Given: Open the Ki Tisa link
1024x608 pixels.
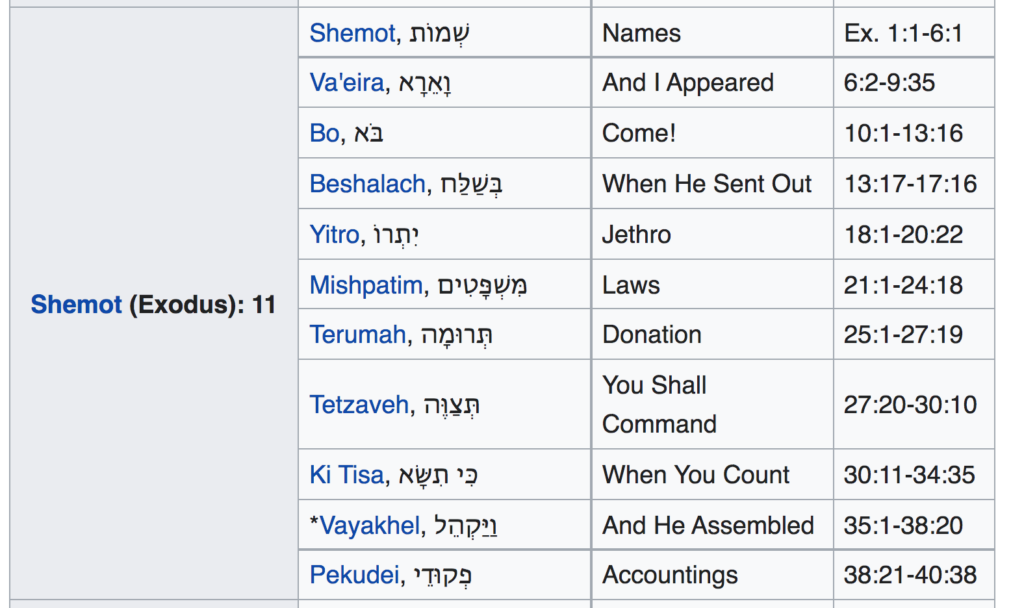Looking at the screenshot, I should [x=346, y=475].
